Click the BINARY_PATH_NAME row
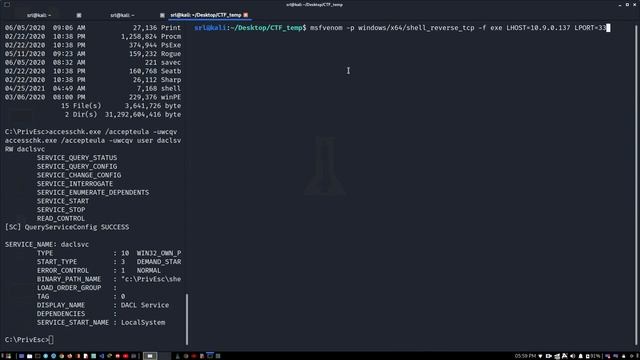This screenshot has height=360, width=640. tap(109, 279)
